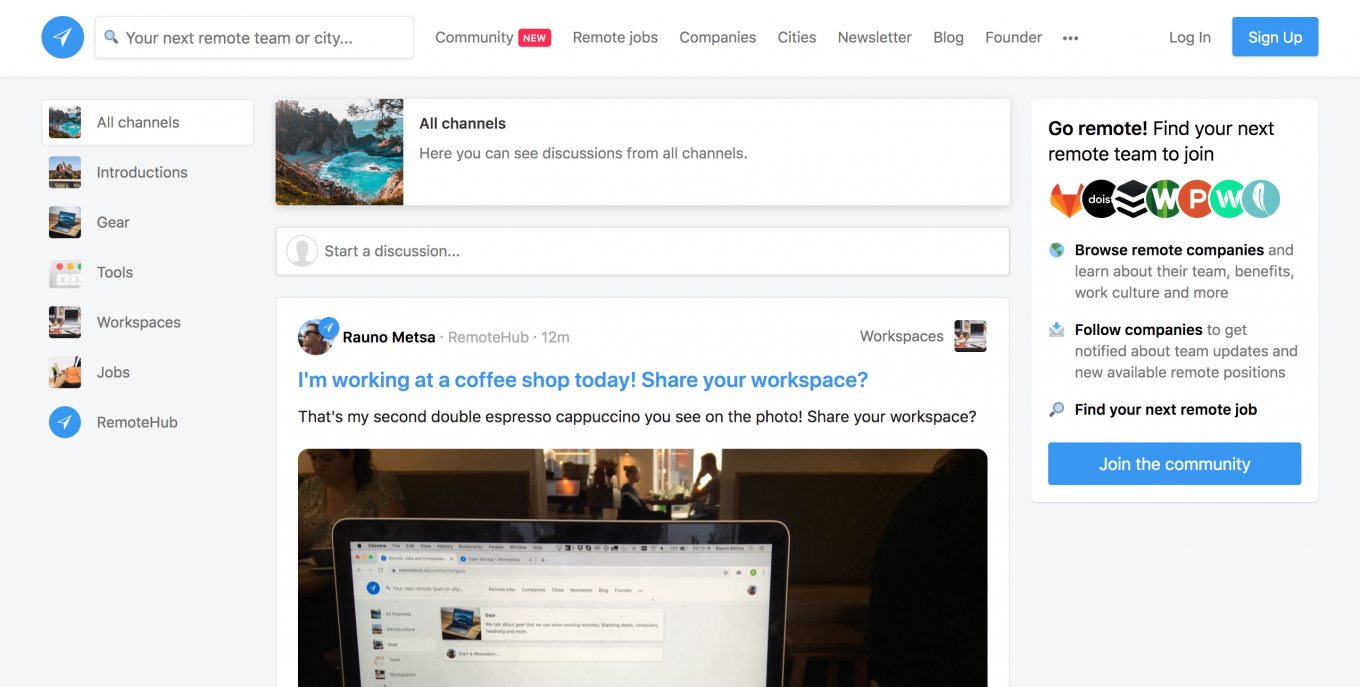The height and width of the screenshot is (687, 1360).
Task: Open the coffee shop discussion title
Action: click(582, 380)
